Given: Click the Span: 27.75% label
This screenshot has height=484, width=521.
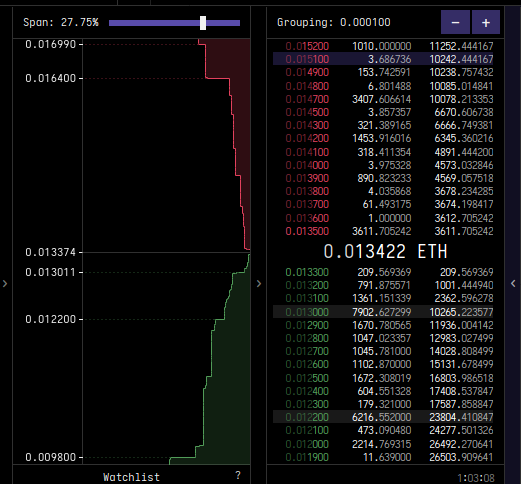Looking at the screenshot, I should coord(61,22).
